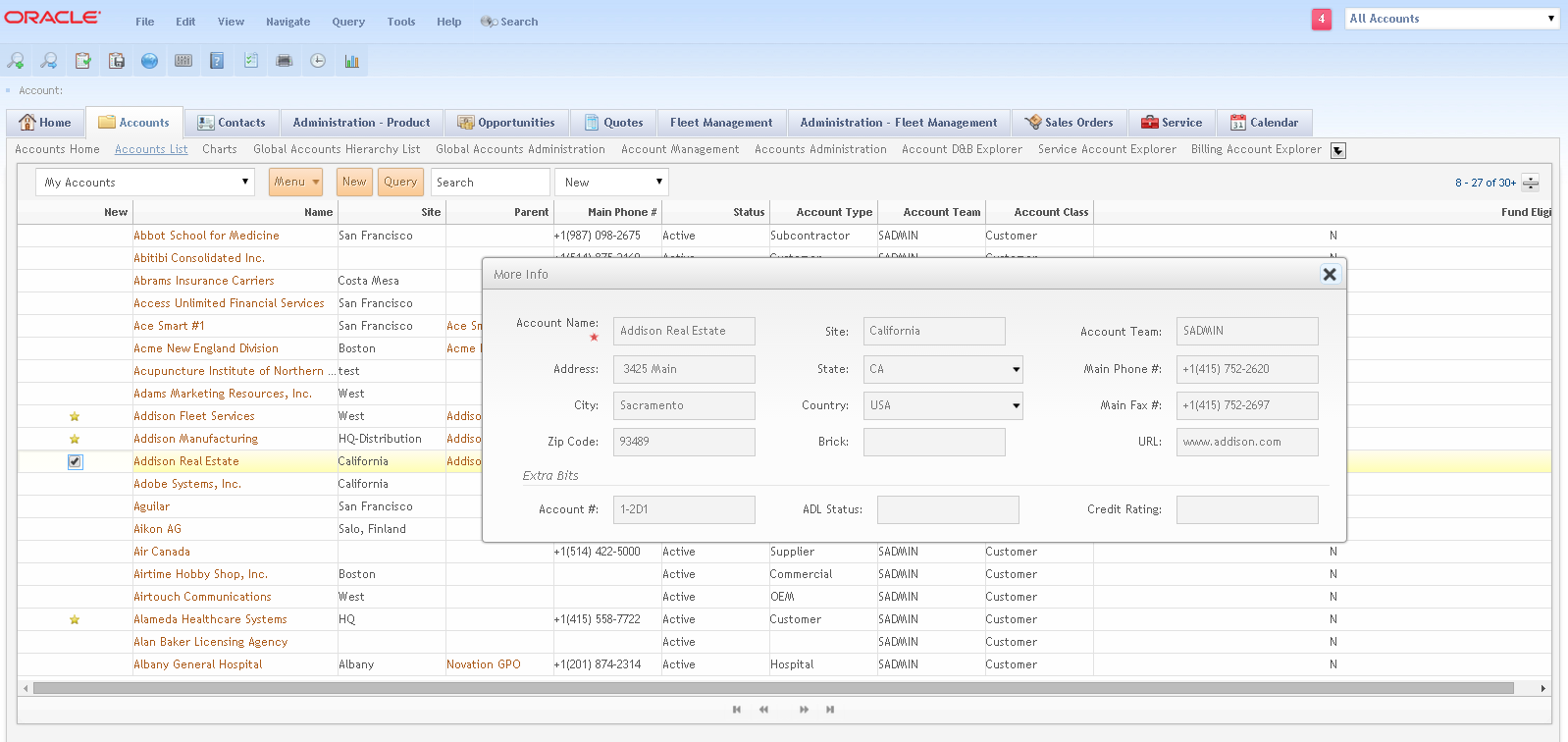The height and width of the screenshot is (742, 1568).
Task: Click the Search input field in the list toolbar
Action: click(491, 183)
